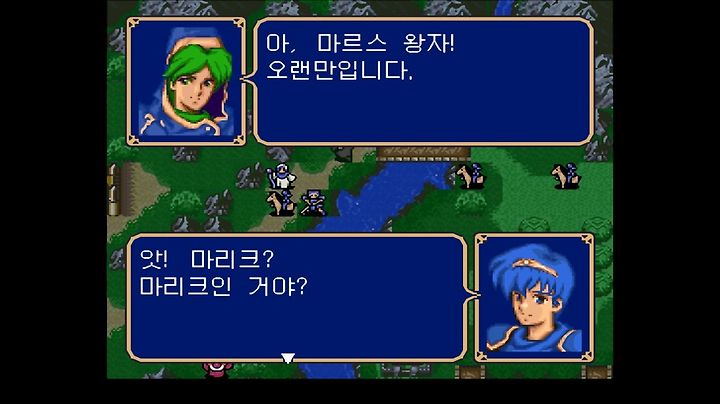Select the cavalier east of the river
Image resolution: width=720 pixels, height=404 pixels.
[x=471, y=176]
